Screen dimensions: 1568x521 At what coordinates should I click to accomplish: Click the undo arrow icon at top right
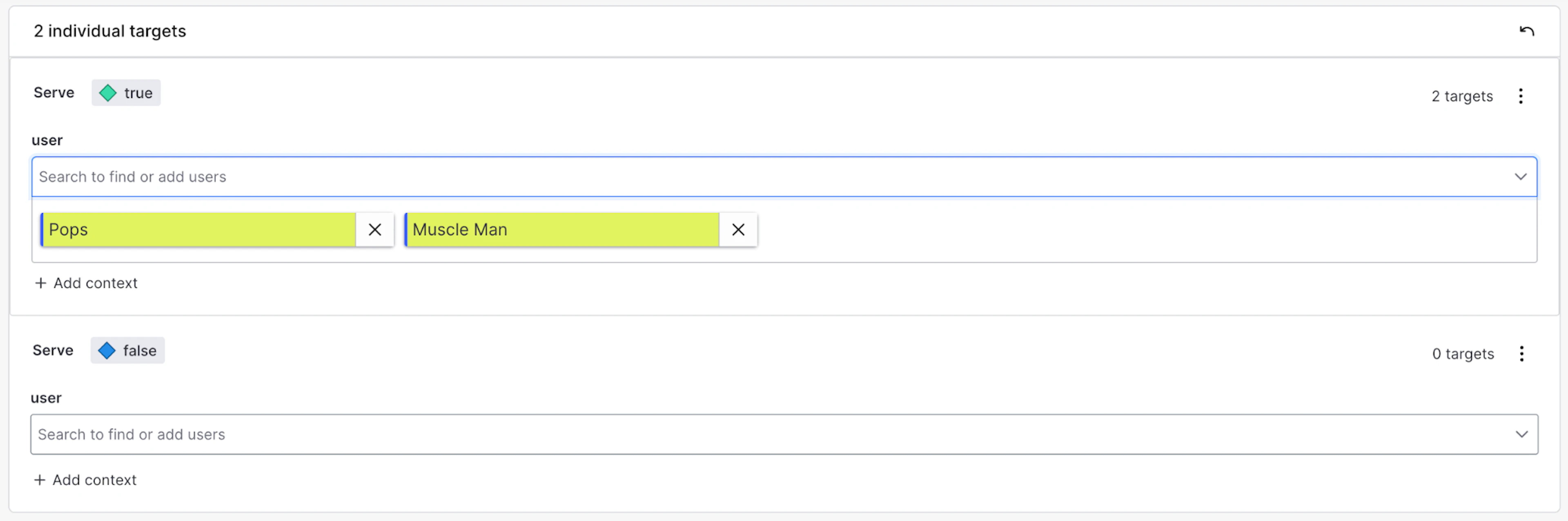coord(1527,30)
